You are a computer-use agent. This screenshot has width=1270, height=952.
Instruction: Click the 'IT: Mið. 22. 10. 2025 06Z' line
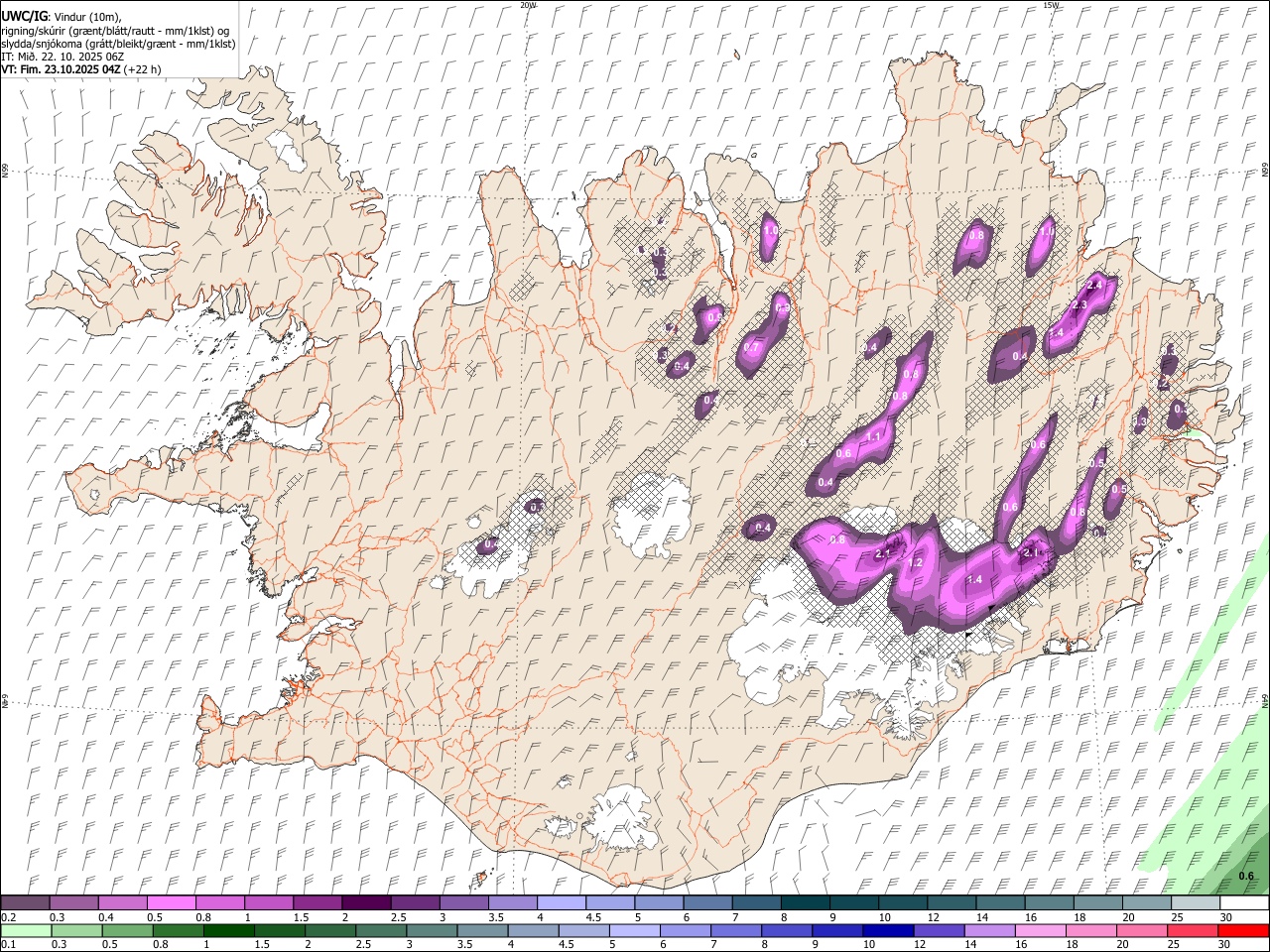63,57
